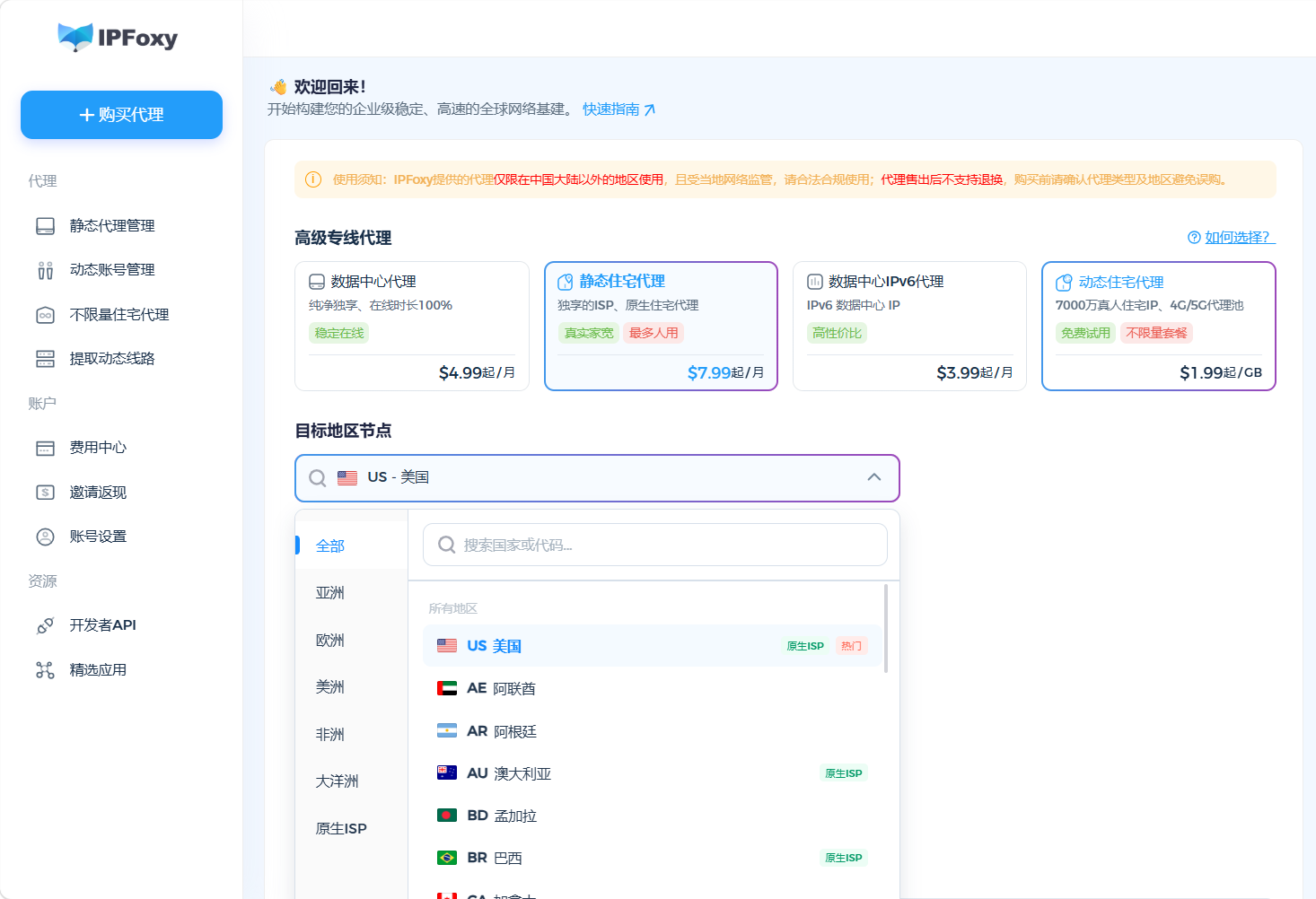Click the notice info icon in the warning banner
Image resolution: width=1316 pixels, height=899 pixels.
tap(313, 179)
